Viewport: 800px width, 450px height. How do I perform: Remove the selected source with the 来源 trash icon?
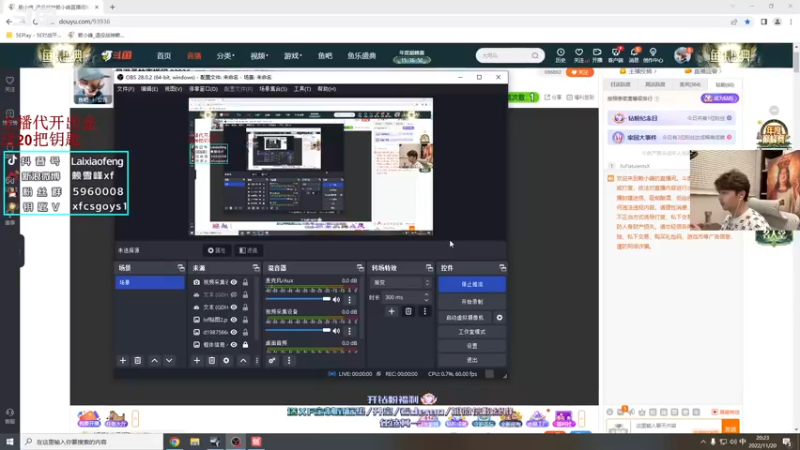pos(211,361)
